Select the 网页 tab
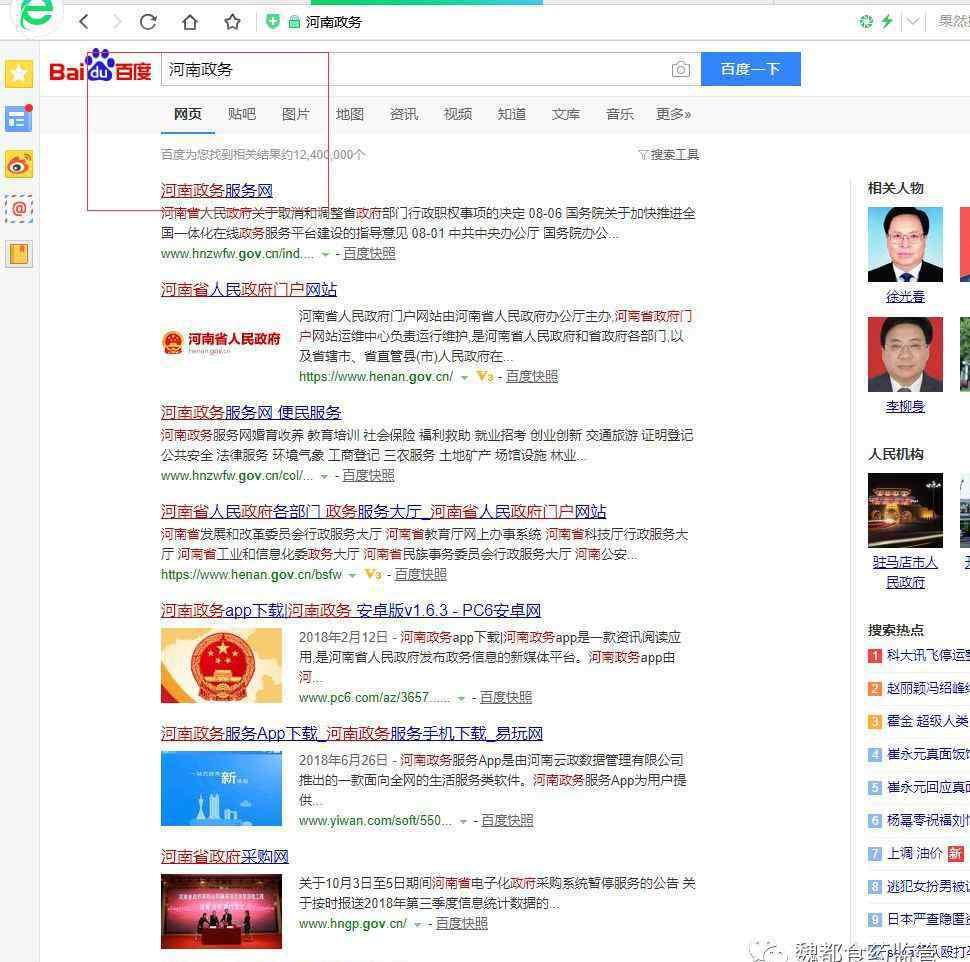Viewport: 970px width, 962px height. (187, 114)
